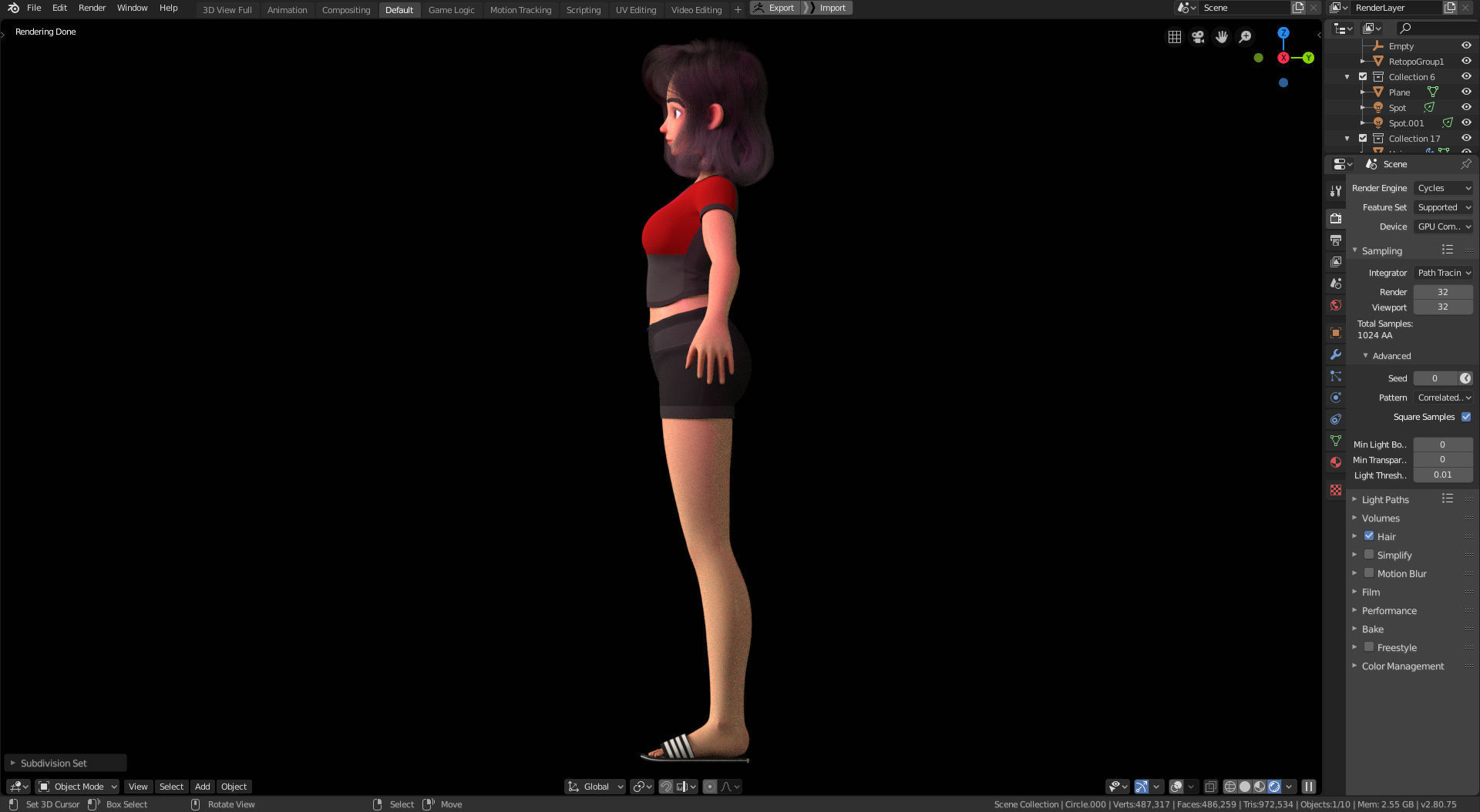
Task: Open the Output properties printer icon
Action: (x=1336, y=240)
